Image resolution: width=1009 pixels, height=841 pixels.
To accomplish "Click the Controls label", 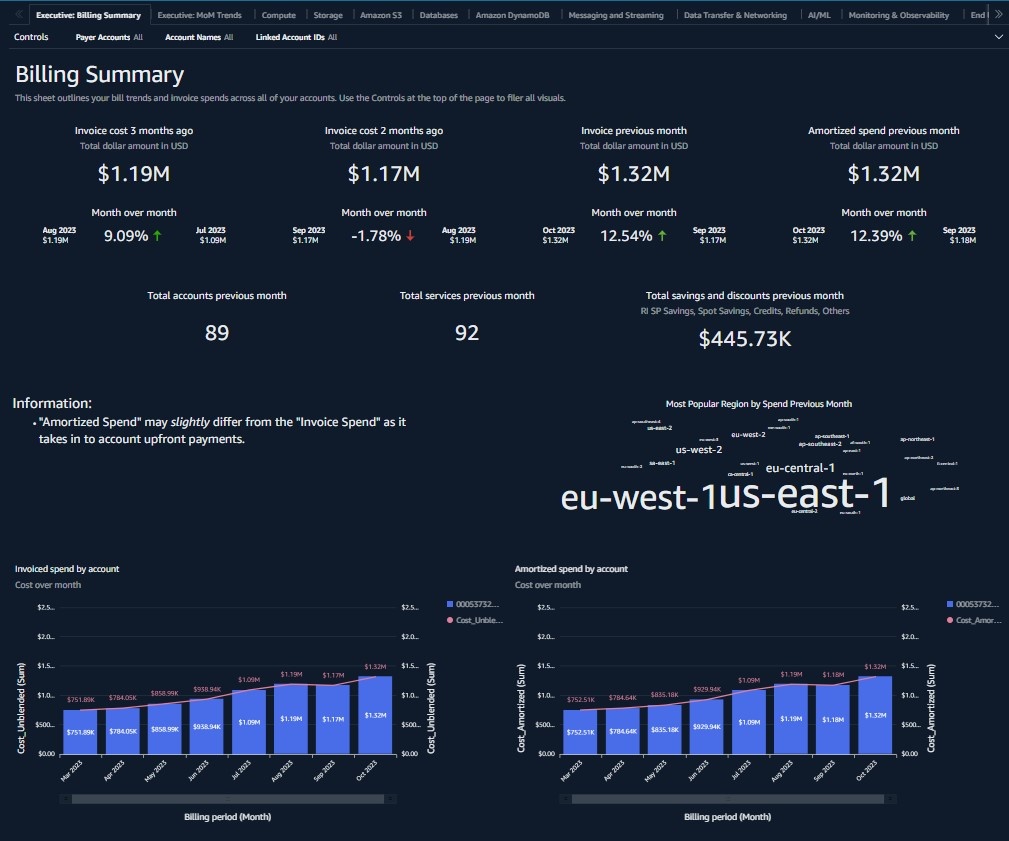I will (x=31, y=37).
